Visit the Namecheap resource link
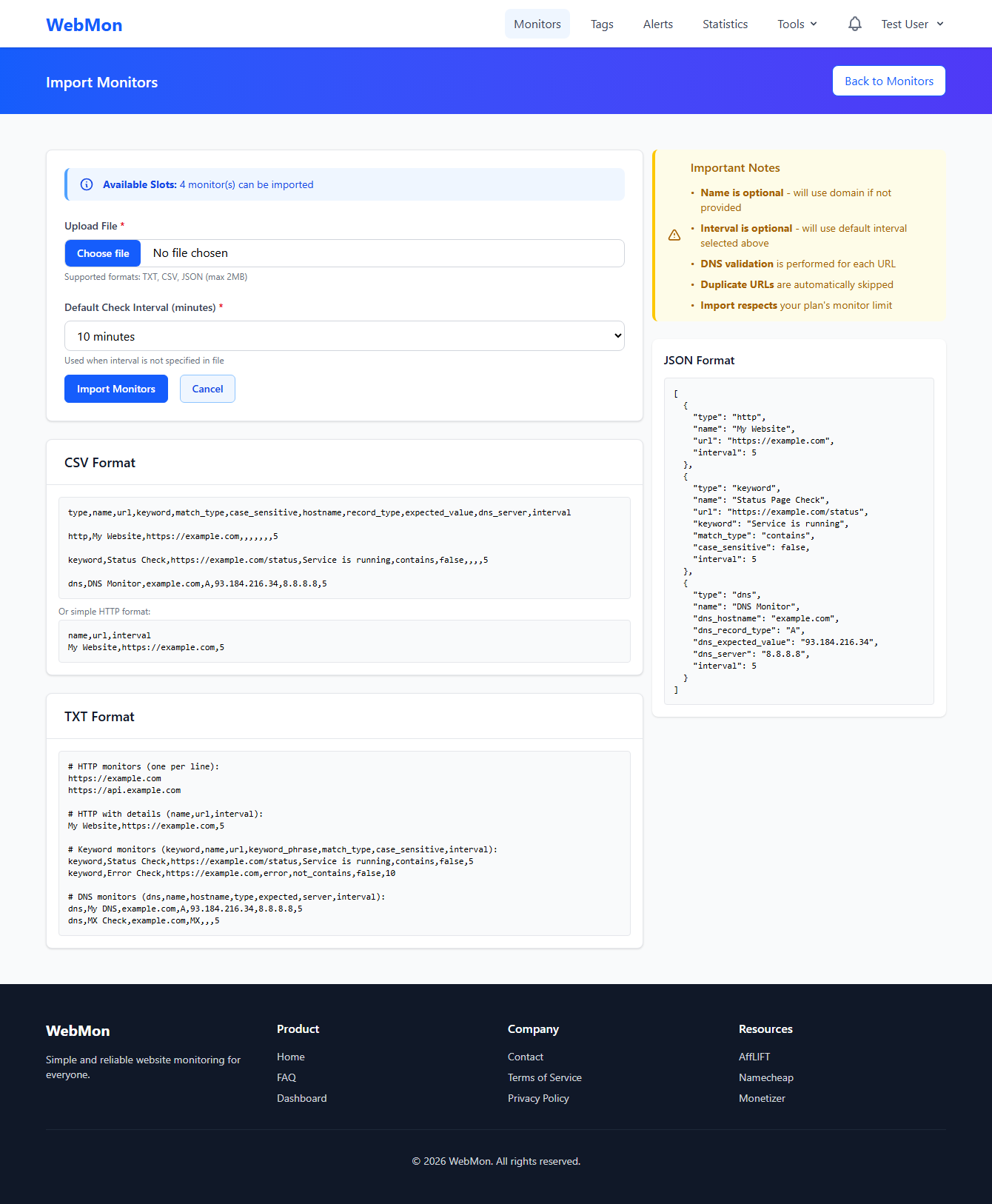 (x=765, y=1077)
